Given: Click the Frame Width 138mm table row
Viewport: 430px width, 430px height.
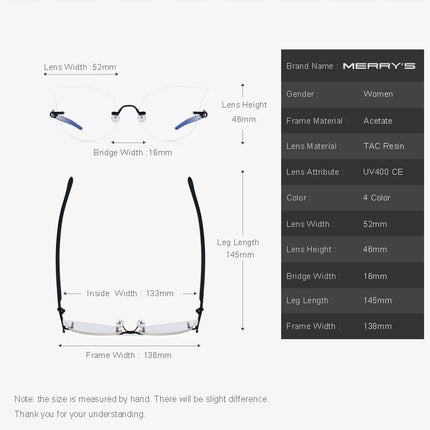Looking at the screenshot, I should click(352, 326).
